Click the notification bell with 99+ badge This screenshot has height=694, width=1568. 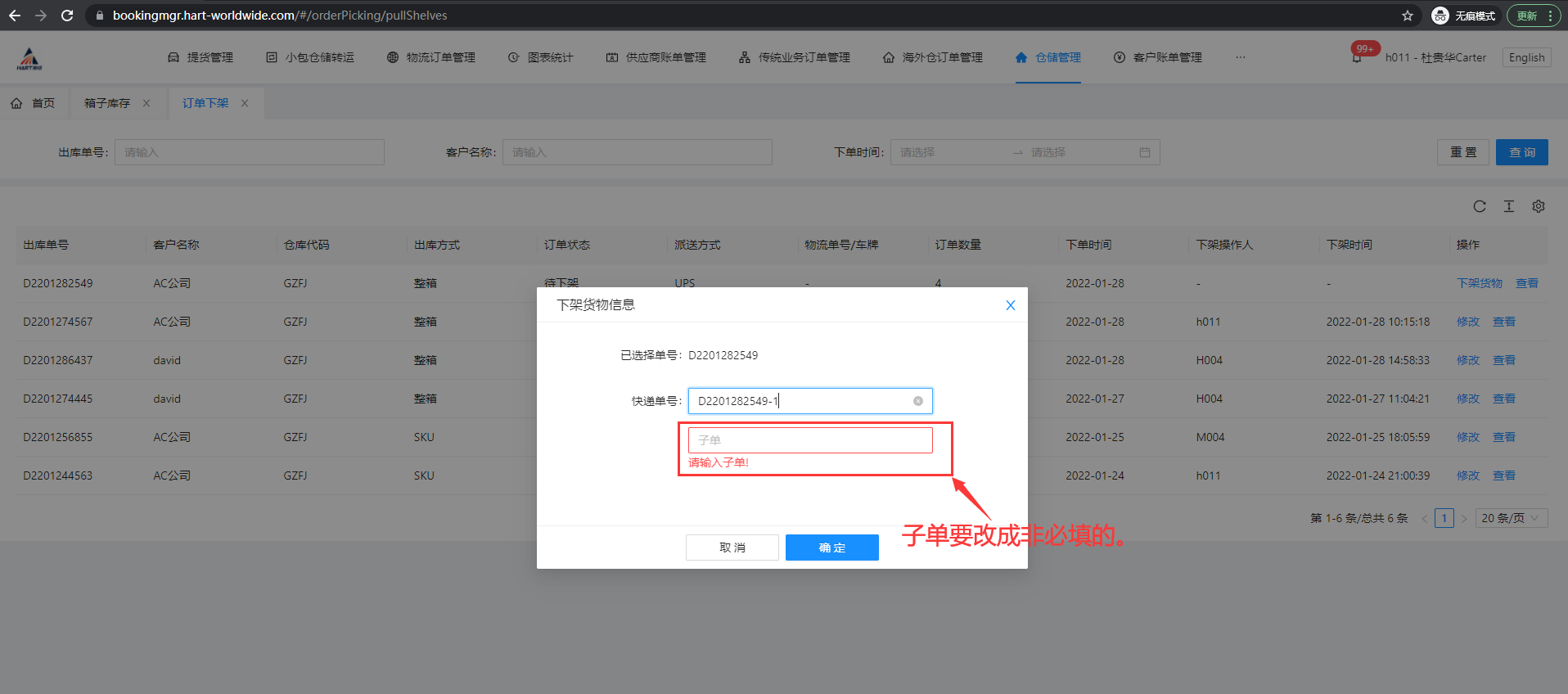click(x=1358, y=56)
